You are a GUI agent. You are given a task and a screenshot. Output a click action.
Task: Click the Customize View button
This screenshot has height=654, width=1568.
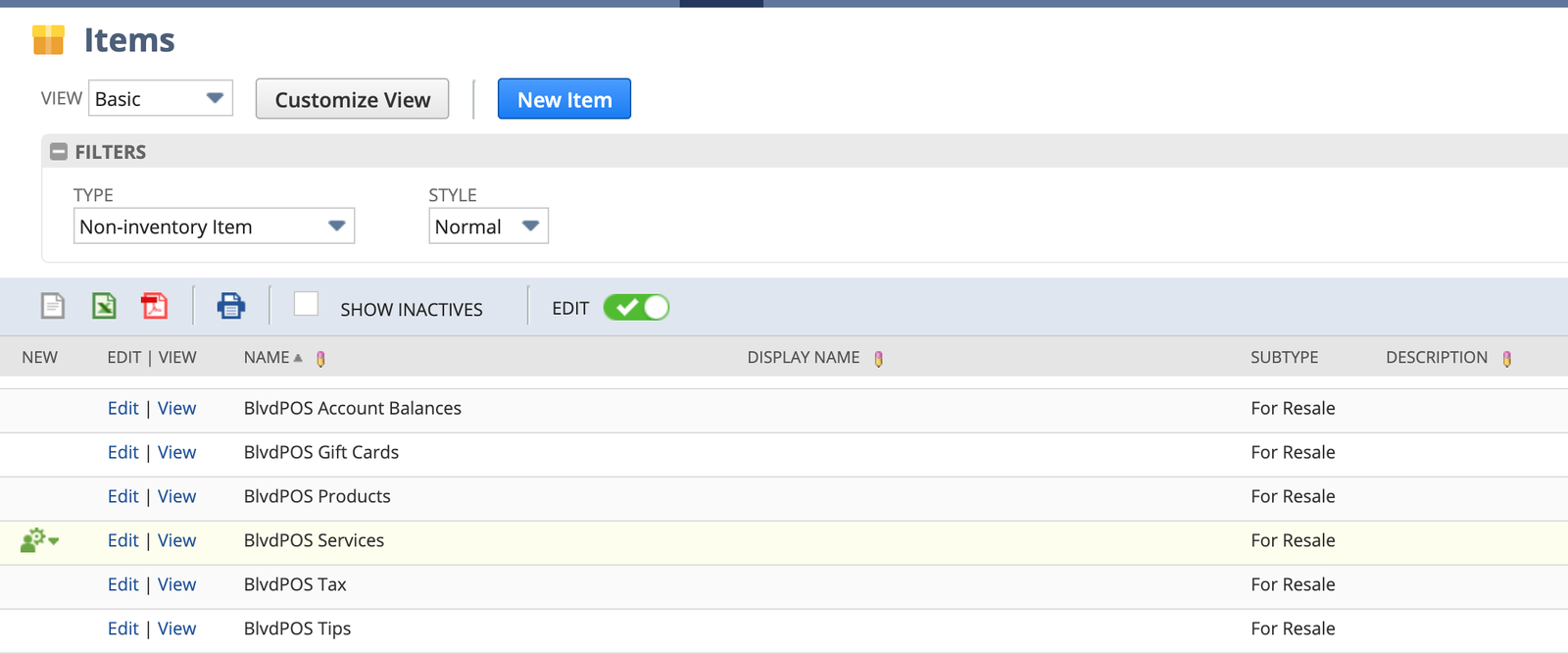click(352, 99)
